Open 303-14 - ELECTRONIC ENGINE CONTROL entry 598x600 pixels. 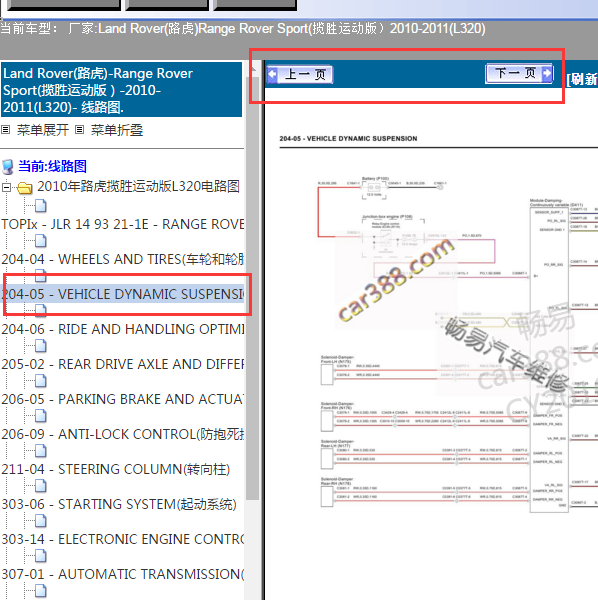coord(122,539)
